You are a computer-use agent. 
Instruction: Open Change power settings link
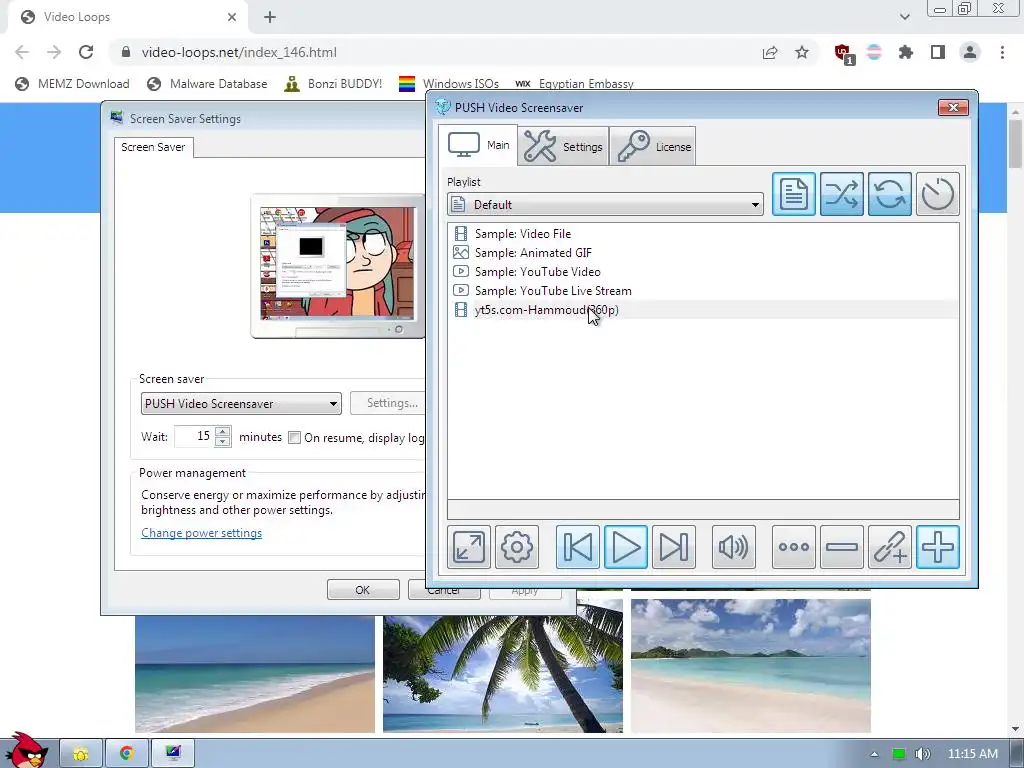pyautogui.click(x=201, y=533)
